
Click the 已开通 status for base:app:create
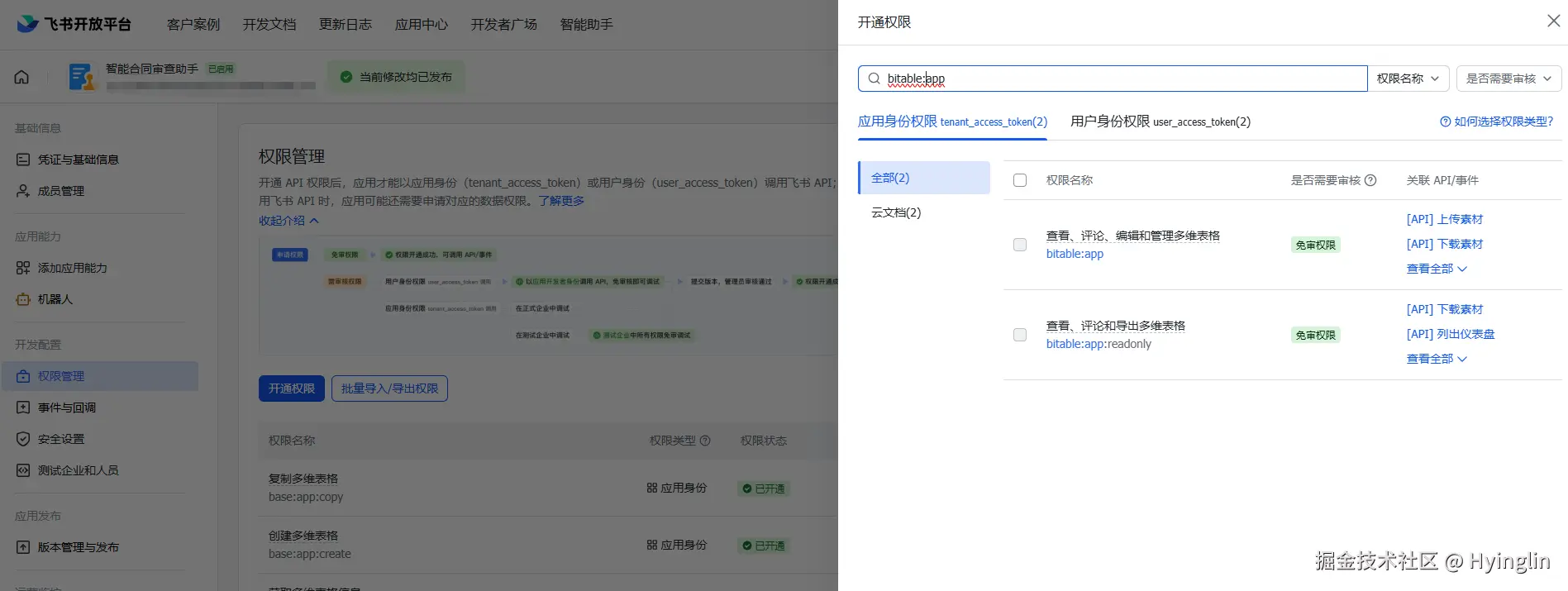pyautogui.click(x=764, y=546)
